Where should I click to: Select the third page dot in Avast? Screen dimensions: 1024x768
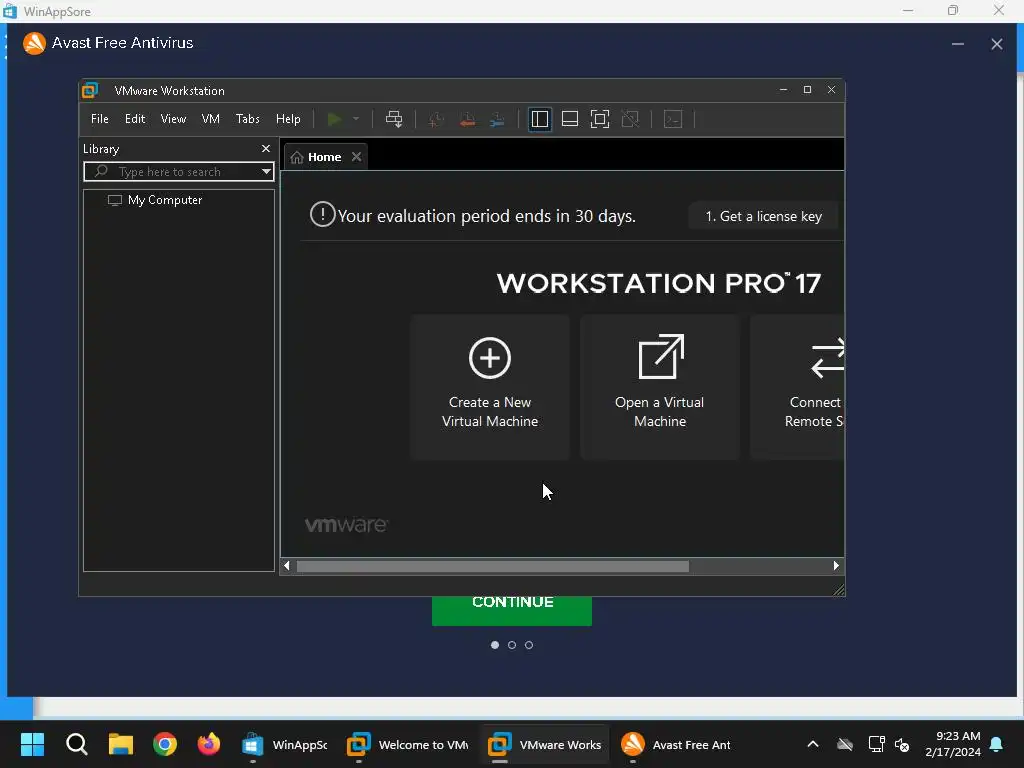(529, 645)
